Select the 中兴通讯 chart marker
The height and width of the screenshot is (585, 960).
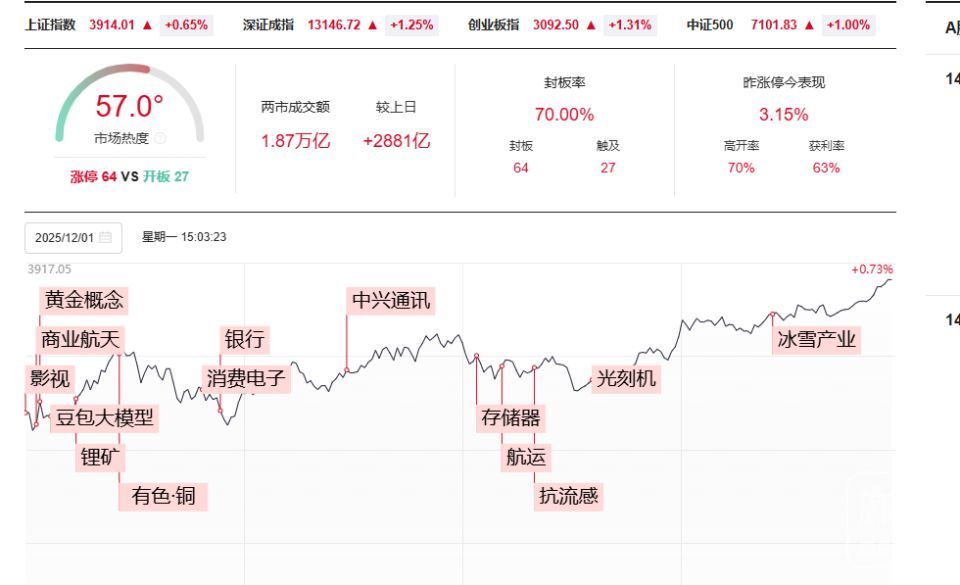pyautogui.click(x=391, y=300)
